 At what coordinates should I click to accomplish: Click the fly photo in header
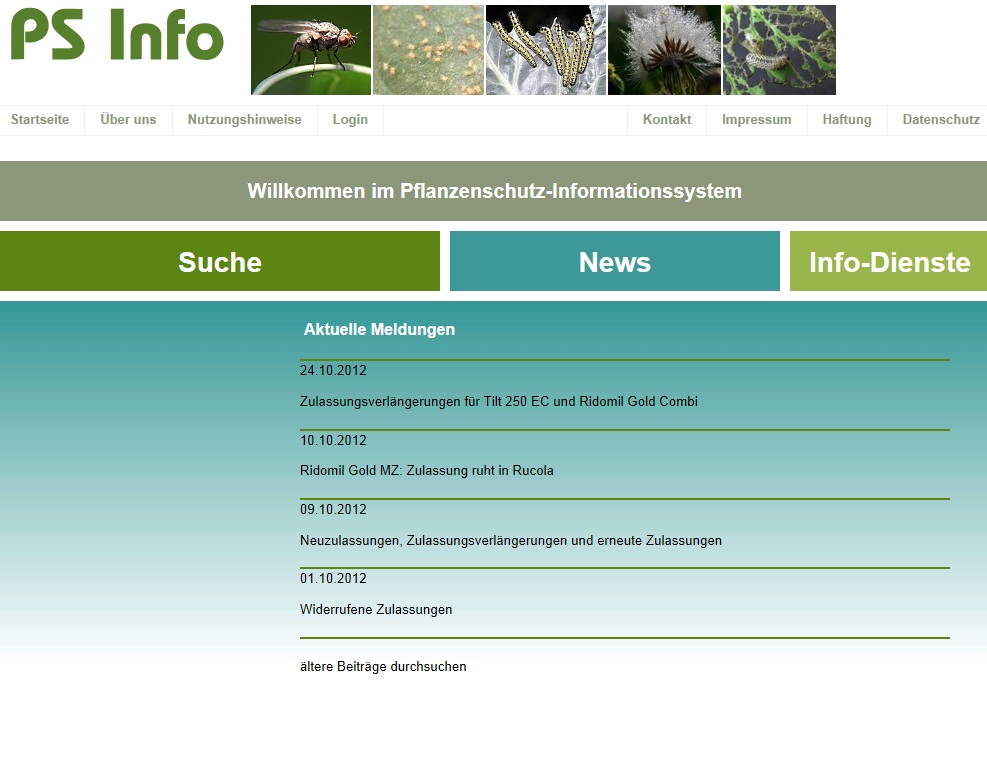click(310, 50)
